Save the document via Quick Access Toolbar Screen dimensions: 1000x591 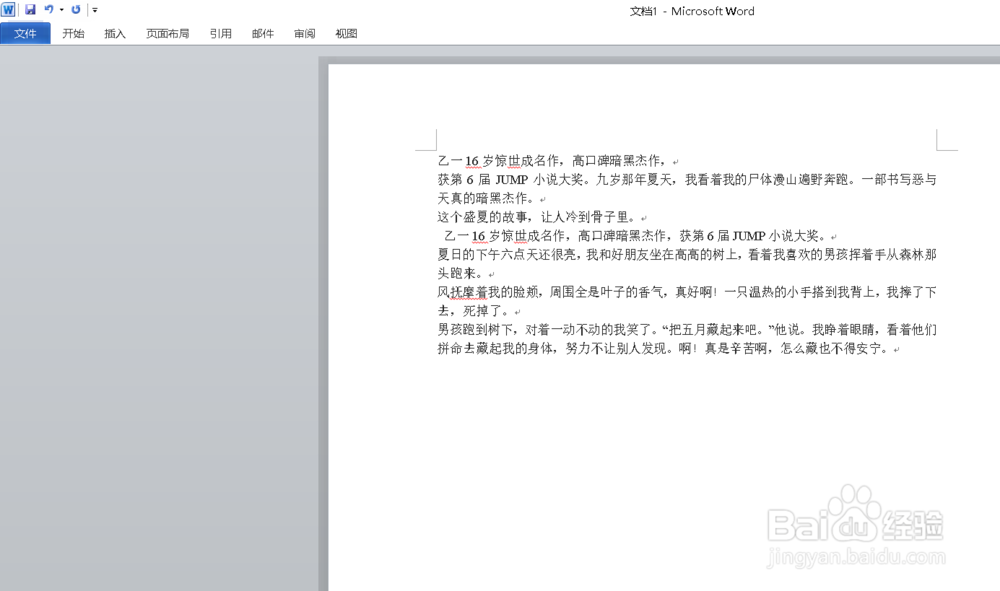(31, 9)
